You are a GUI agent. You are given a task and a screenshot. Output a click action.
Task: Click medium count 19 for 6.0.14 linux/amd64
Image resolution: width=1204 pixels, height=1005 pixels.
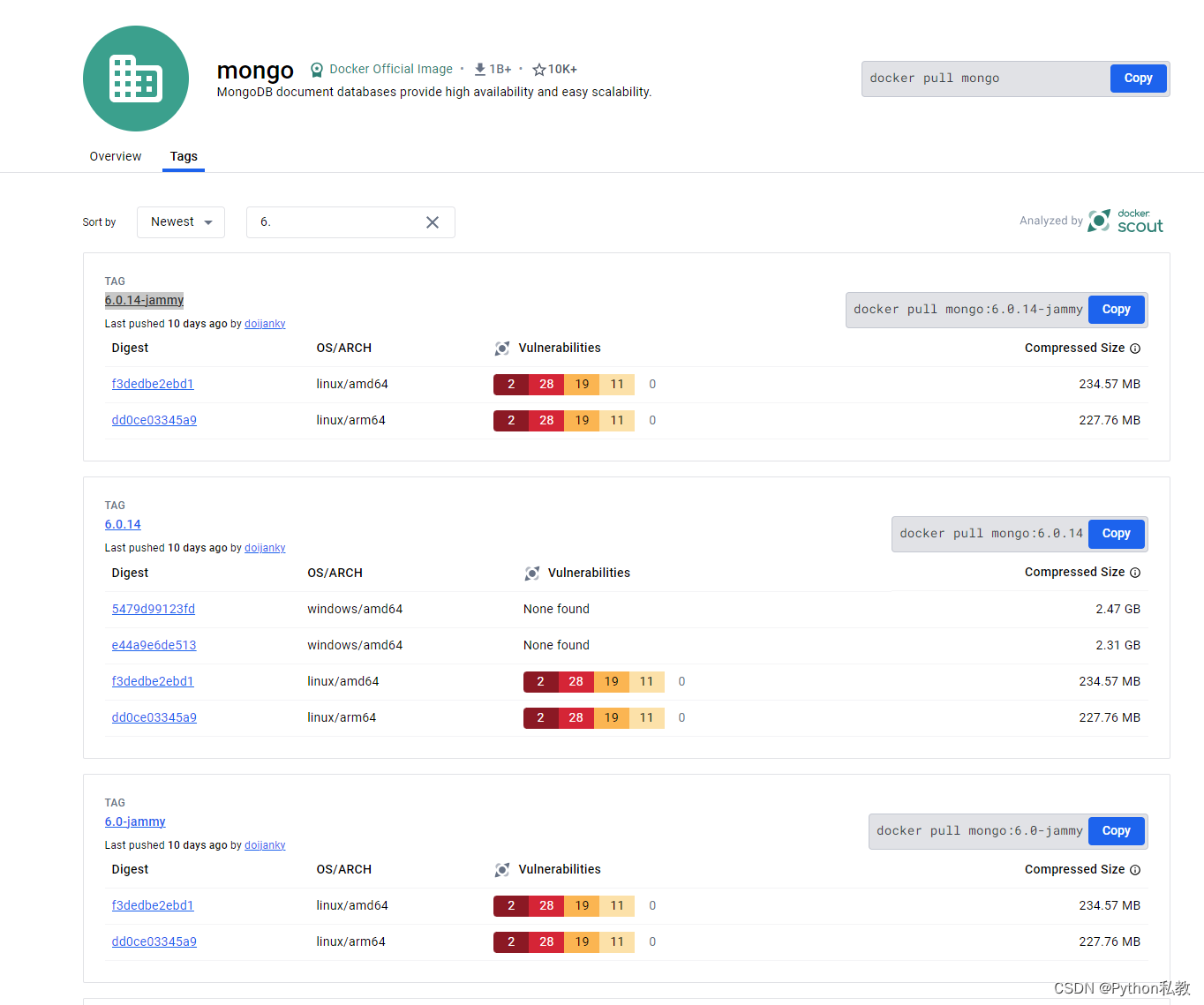[x=612, y=681]
